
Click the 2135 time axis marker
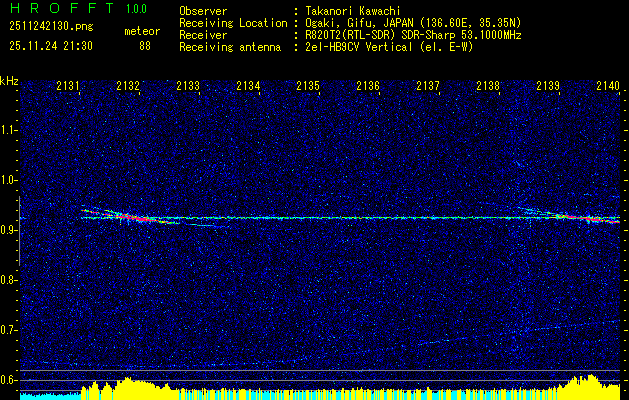(x=308, y=87)
